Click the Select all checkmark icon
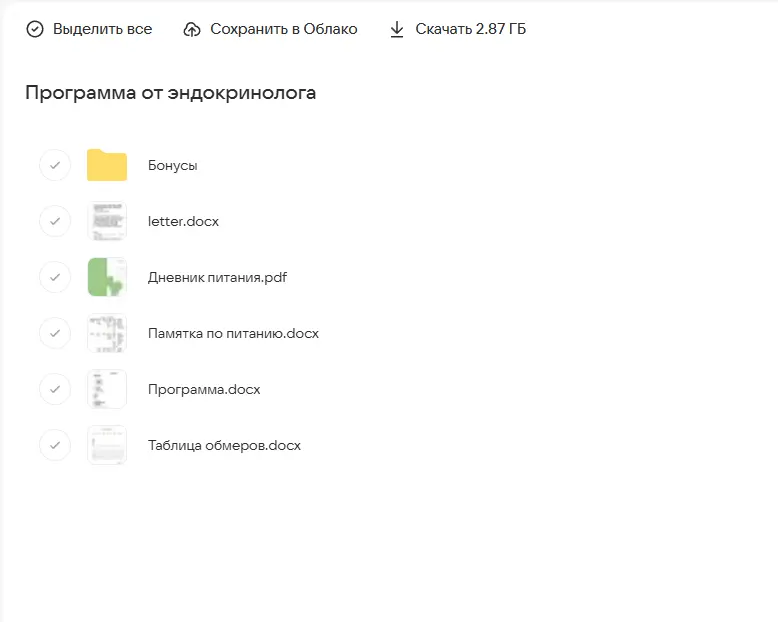Image resolution: width=778 pixels, height=622 pixels. (x=35, y=29)
